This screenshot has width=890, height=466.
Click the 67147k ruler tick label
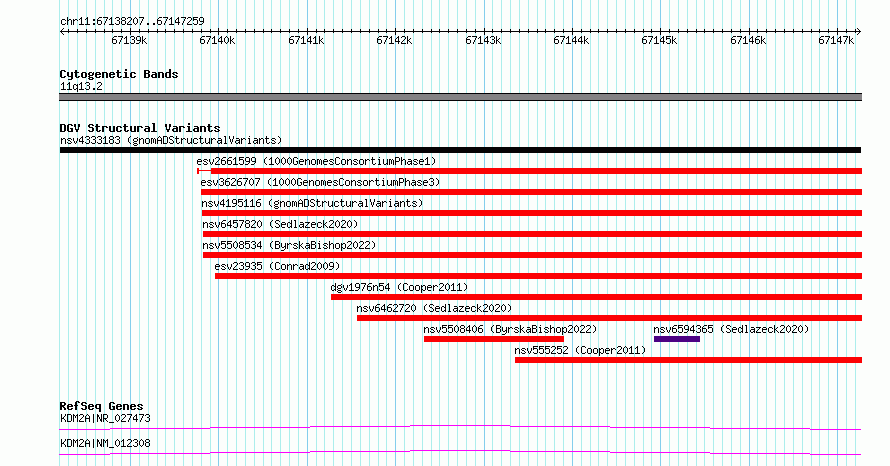coord(836,41)
